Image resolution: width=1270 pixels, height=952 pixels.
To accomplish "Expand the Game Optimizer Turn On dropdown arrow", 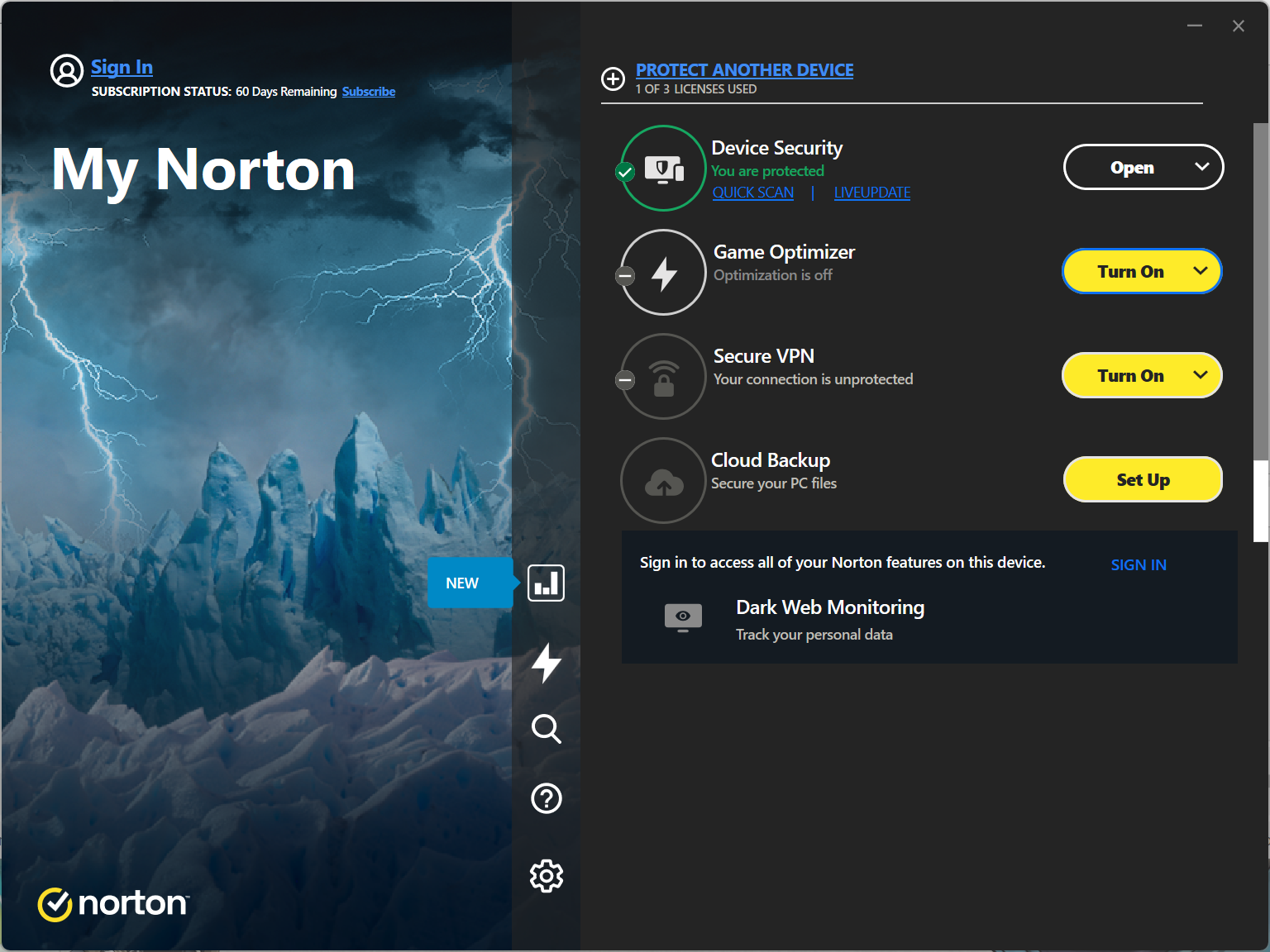I will pyautogui.click(x=1201, y=271).
